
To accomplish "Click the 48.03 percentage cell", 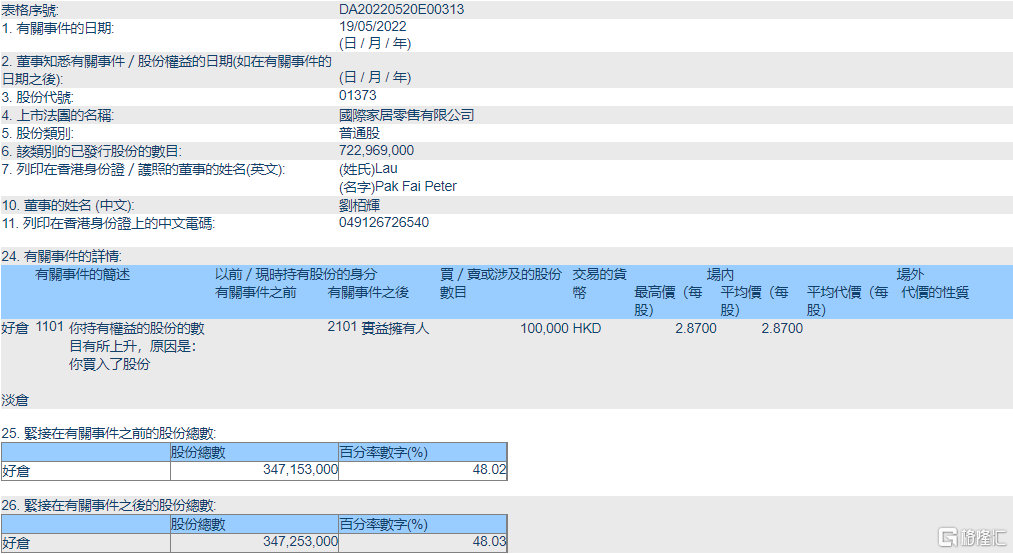I will (491, 541).
